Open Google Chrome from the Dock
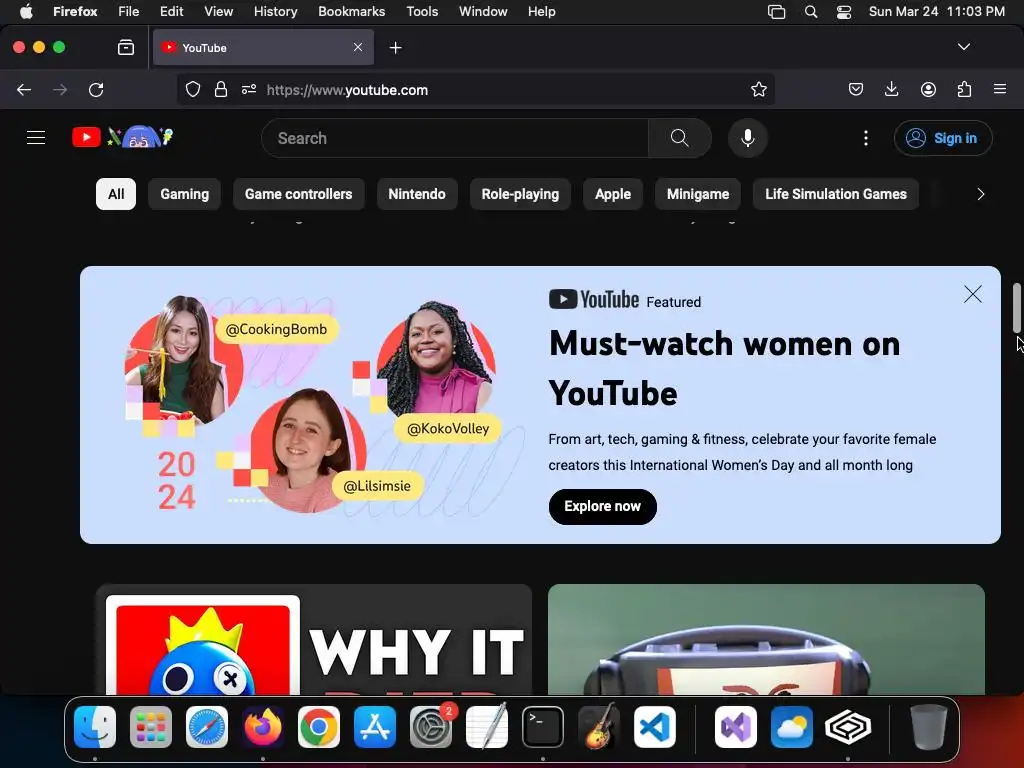 click(x=319, y=727)
